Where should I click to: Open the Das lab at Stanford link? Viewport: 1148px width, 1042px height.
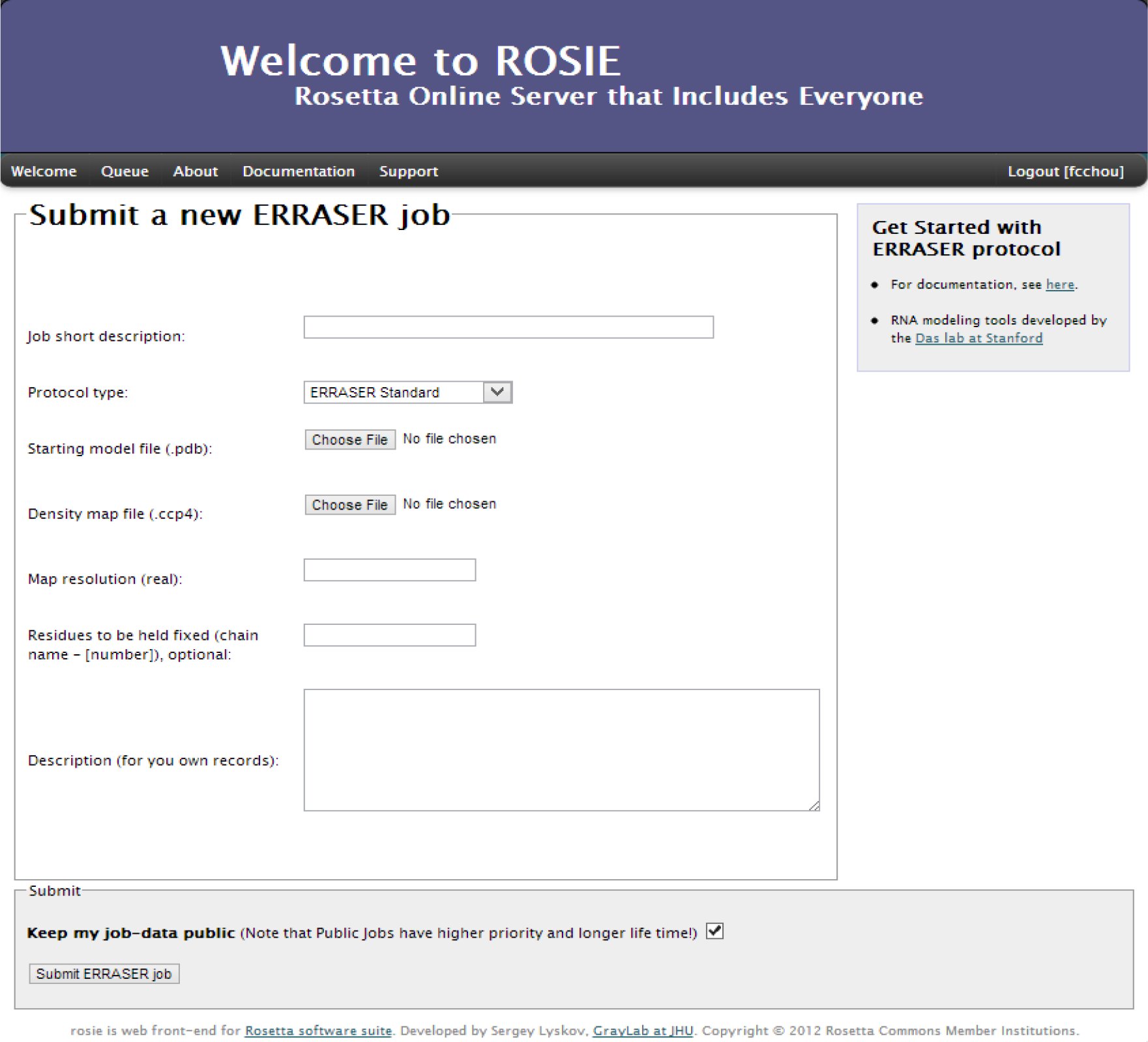coord(979,338)
